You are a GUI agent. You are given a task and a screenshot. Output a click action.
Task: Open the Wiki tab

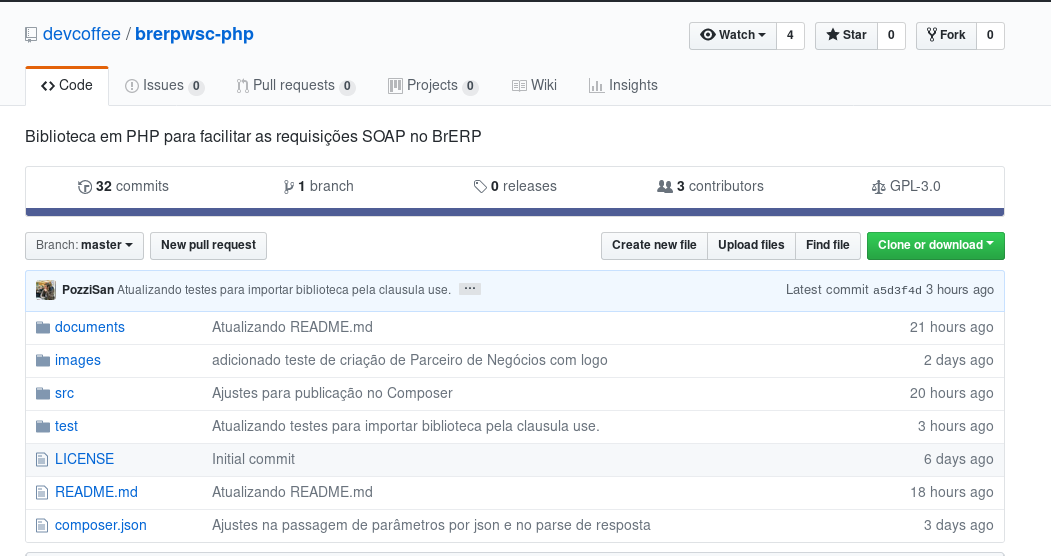(x=534, y=86)
